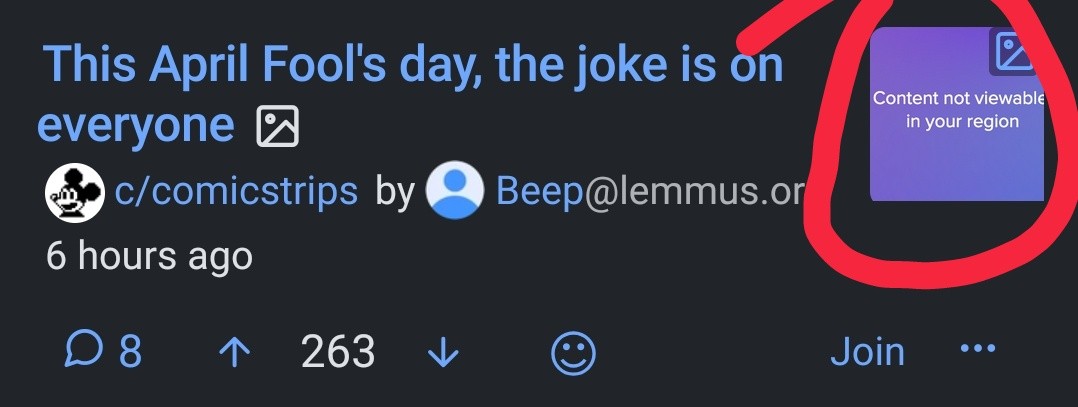Upvote the post with the up arrow

[x=235, y=352]
